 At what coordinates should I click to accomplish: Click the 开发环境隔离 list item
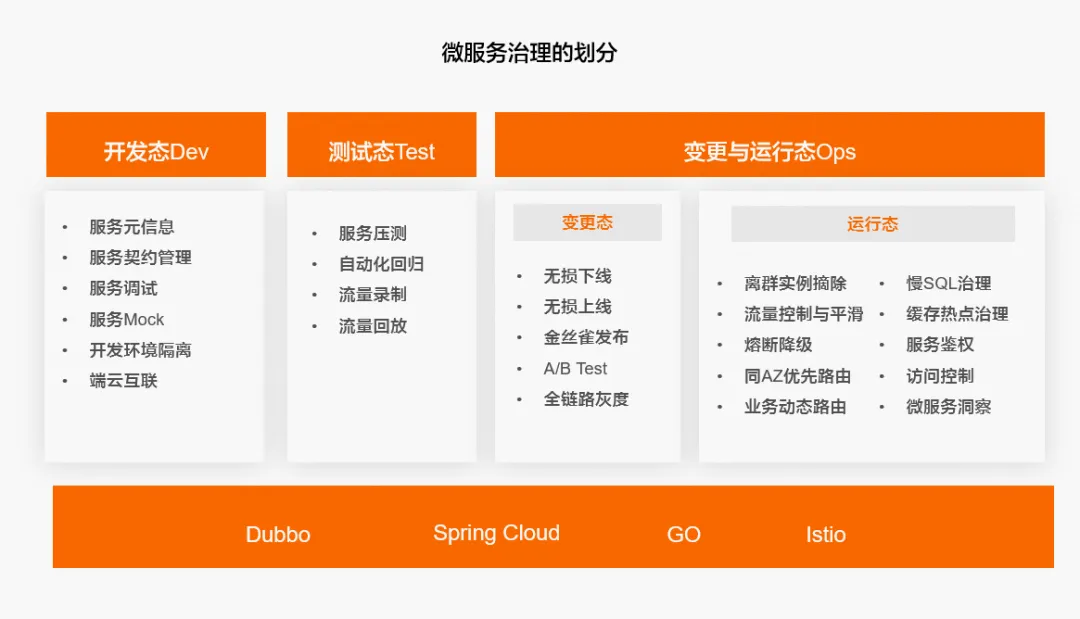point(141,350)
